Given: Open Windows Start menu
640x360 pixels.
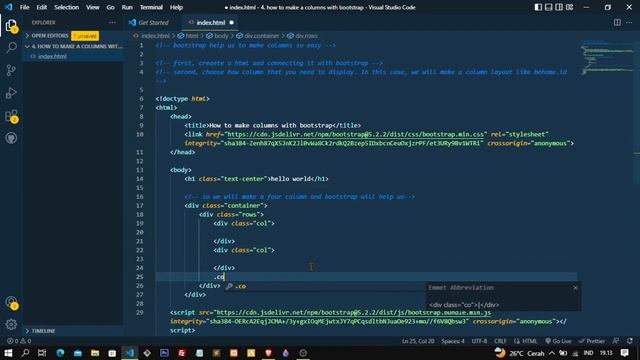Looking at the screenshot, I should coord(8,353).
